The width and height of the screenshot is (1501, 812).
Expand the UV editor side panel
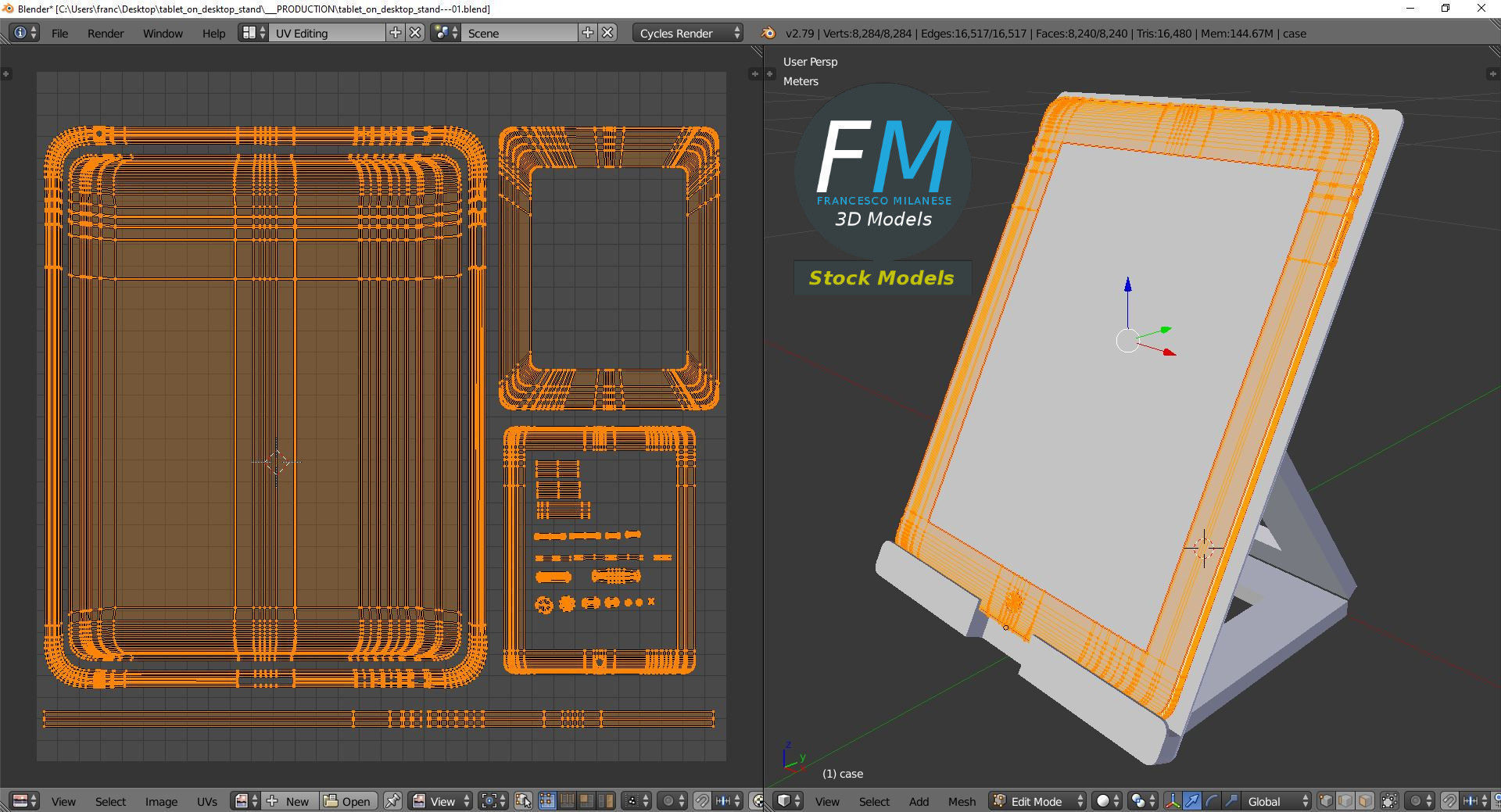point(5,73)
